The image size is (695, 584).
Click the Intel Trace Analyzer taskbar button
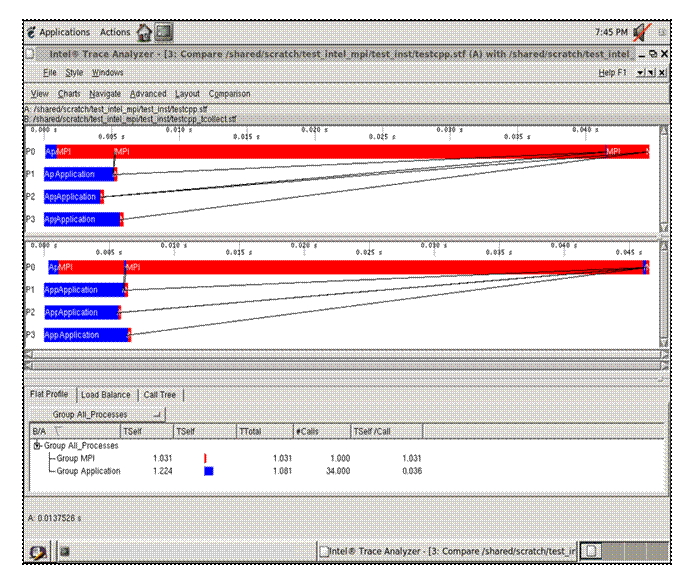(447, 551)
